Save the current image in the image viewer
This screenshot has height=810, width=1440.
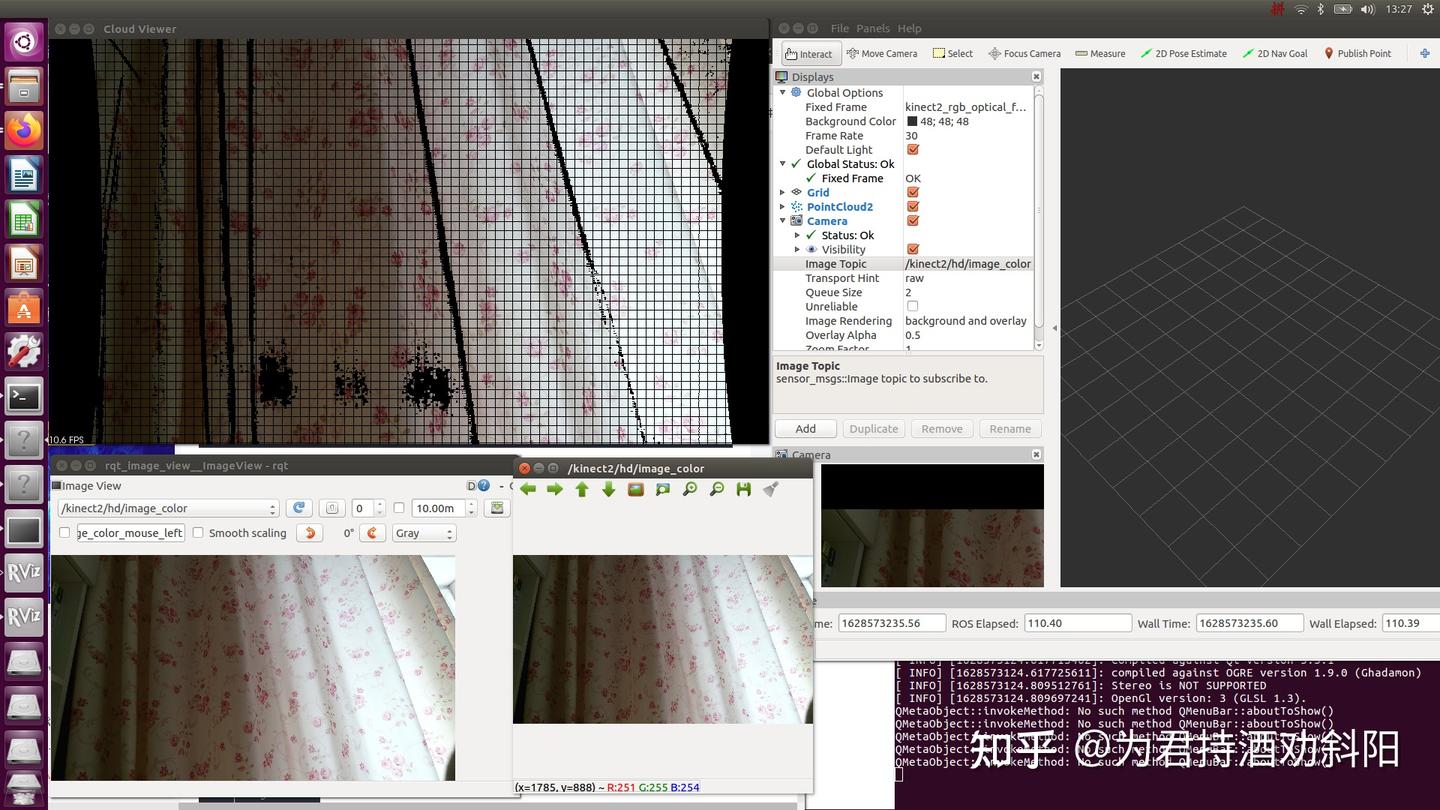(742, 489)
